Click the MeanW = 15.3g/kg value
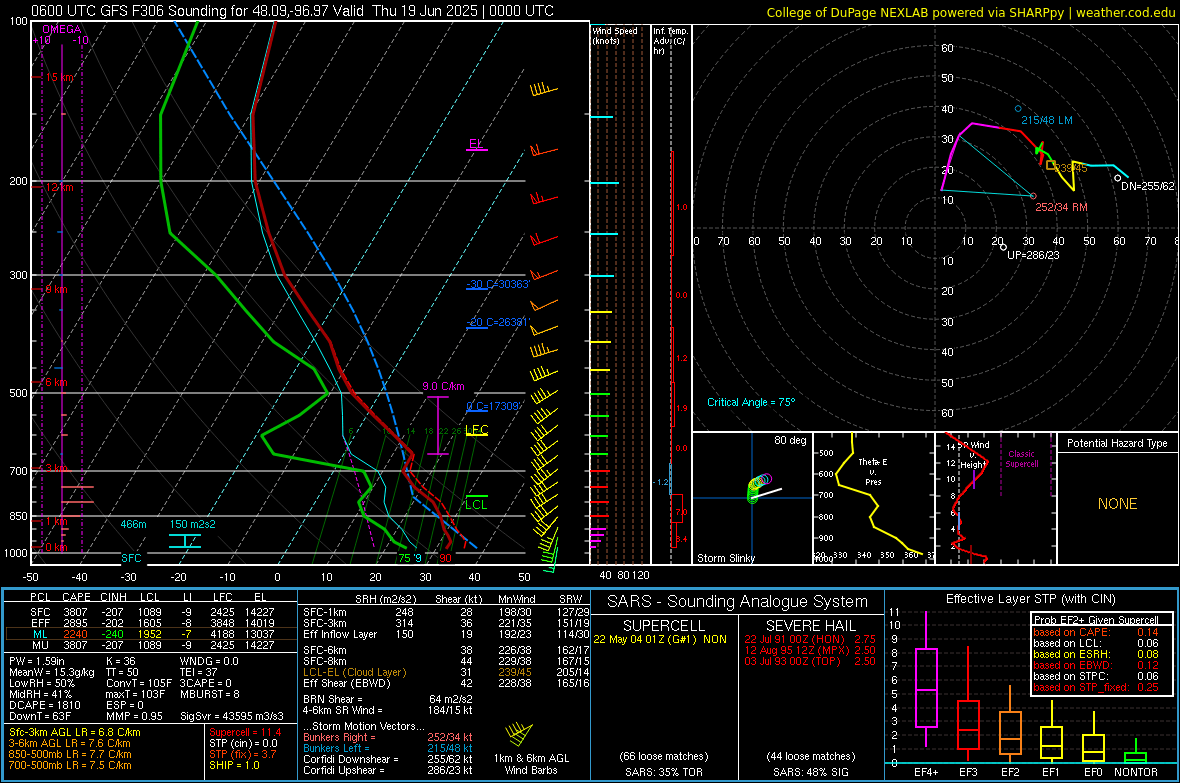 click(51, 672)
